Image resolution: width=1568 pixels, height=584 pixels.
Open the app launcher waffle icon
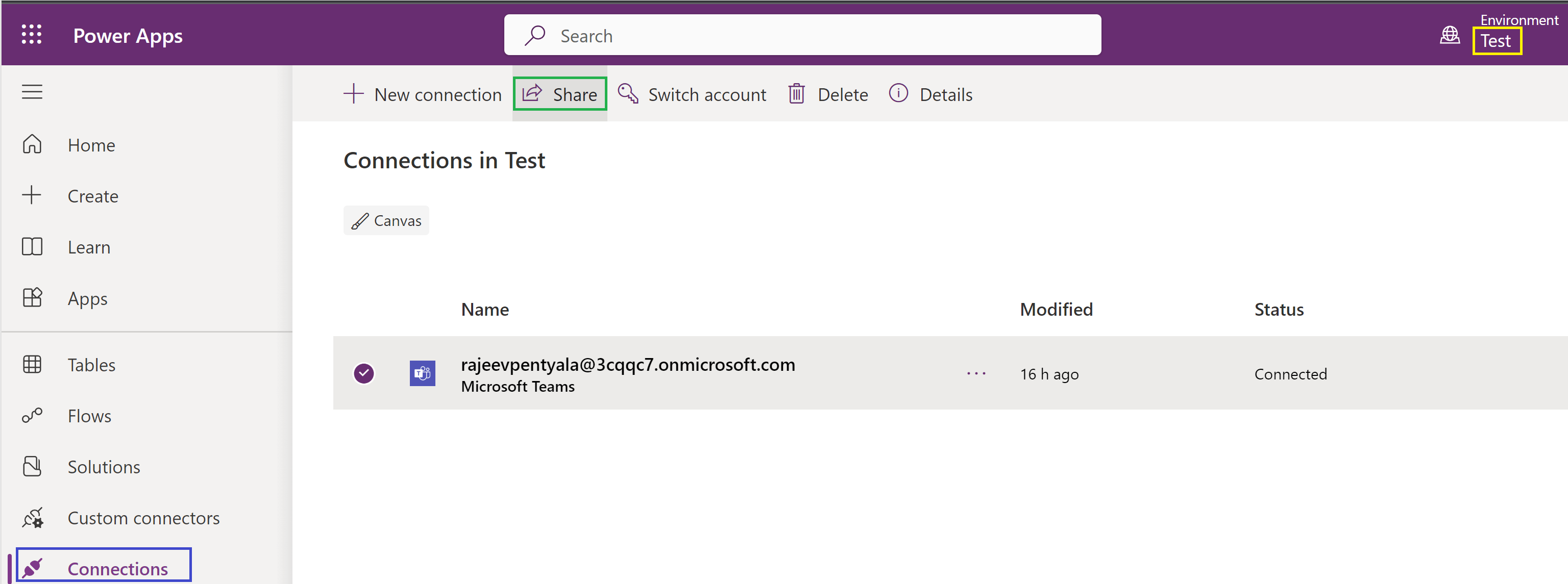coord(32,35)
